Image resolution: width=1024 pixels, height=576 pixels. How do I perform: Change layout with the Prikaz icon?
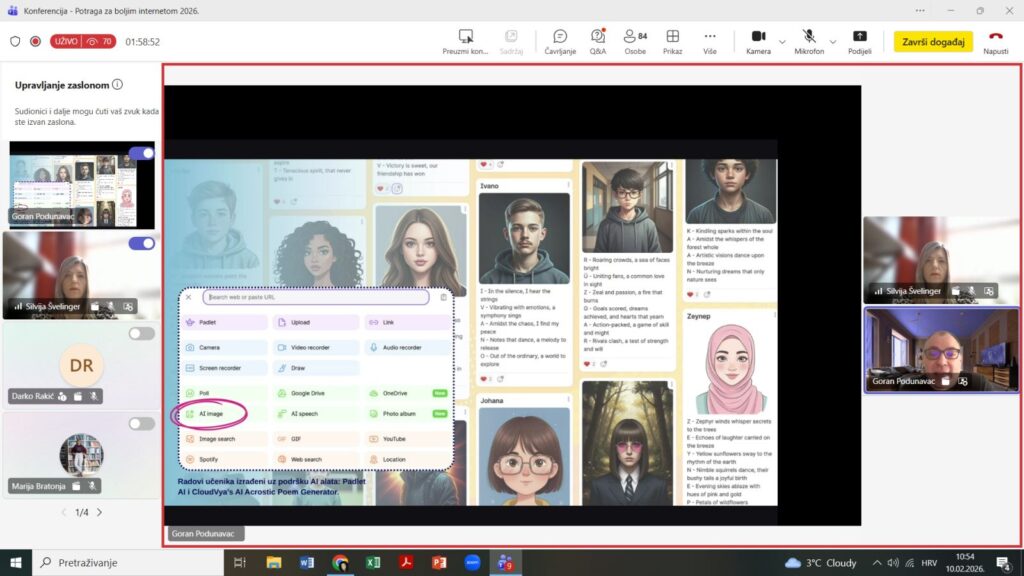tap(672, 37)
